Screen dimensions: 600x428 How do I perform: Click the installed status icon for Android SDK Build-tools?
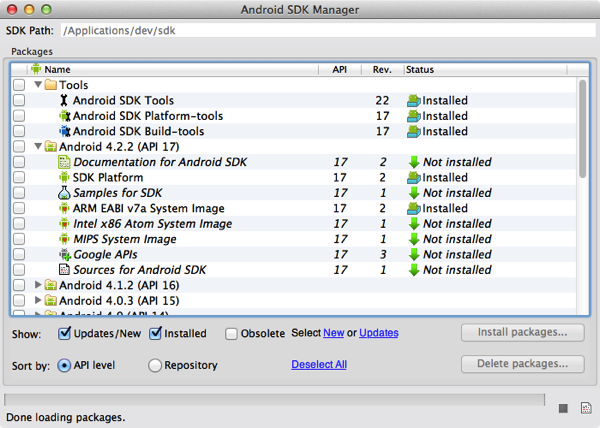pyautogui.click(x=414, y=131)
